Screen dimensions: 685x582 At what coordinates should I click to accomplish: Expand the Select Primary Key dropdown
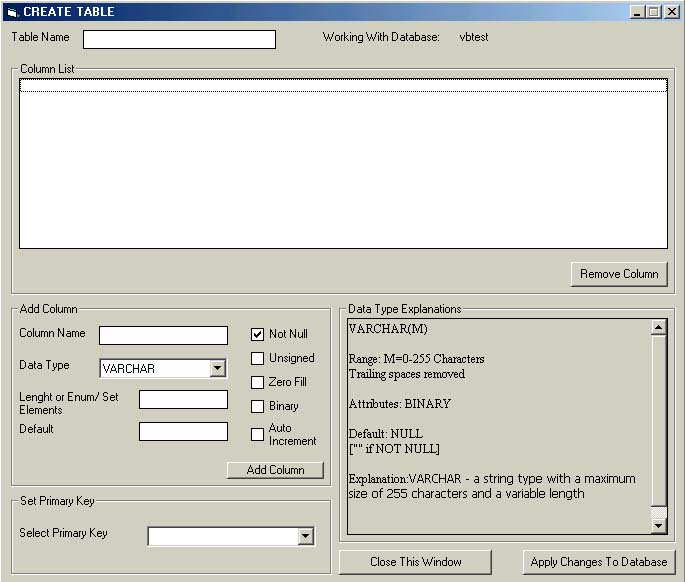[305, 537]
